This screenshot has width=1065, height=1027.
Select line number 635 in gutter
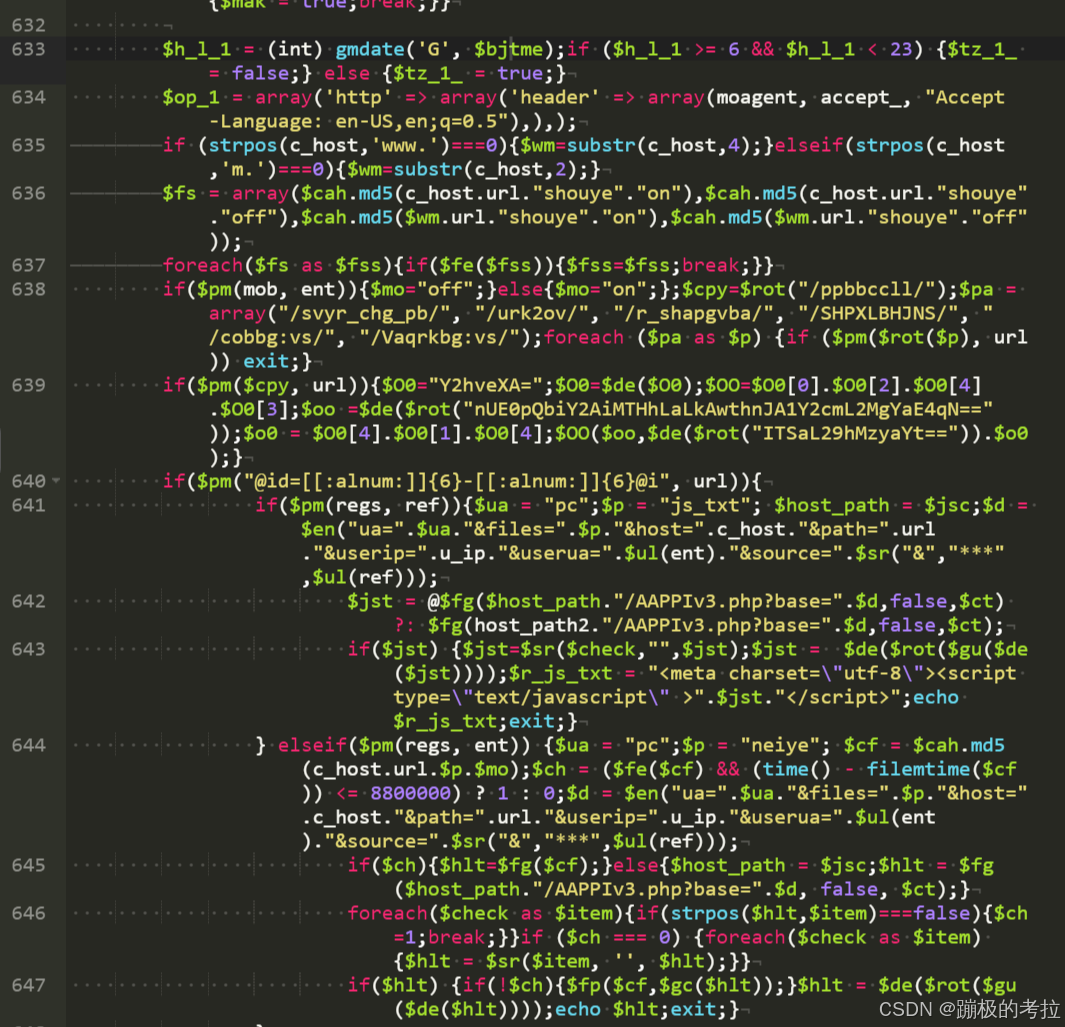coord(29,145)
